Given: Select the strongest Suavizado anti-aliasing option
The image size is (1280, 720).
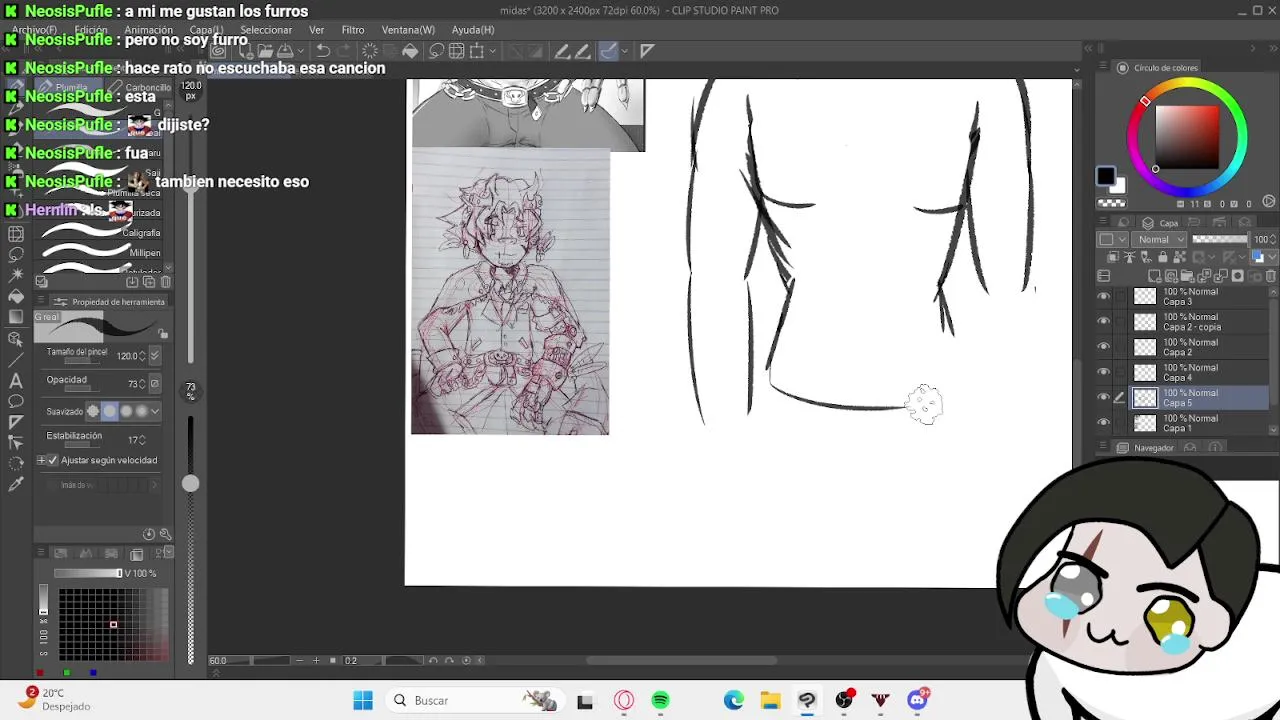Looking at the screenshot, I should coord(141,411).
